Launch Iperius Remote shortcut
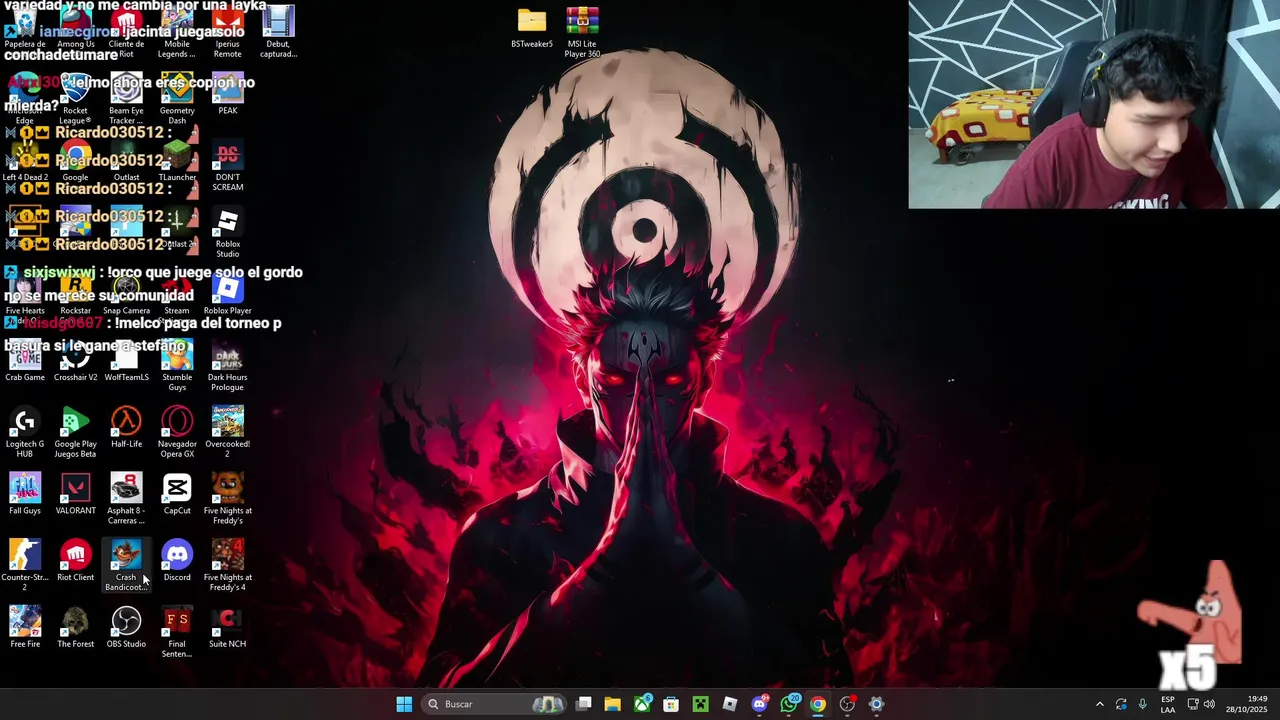Image resolution: width=1280 pixels, height=720 pixels. tap(227, 31)
